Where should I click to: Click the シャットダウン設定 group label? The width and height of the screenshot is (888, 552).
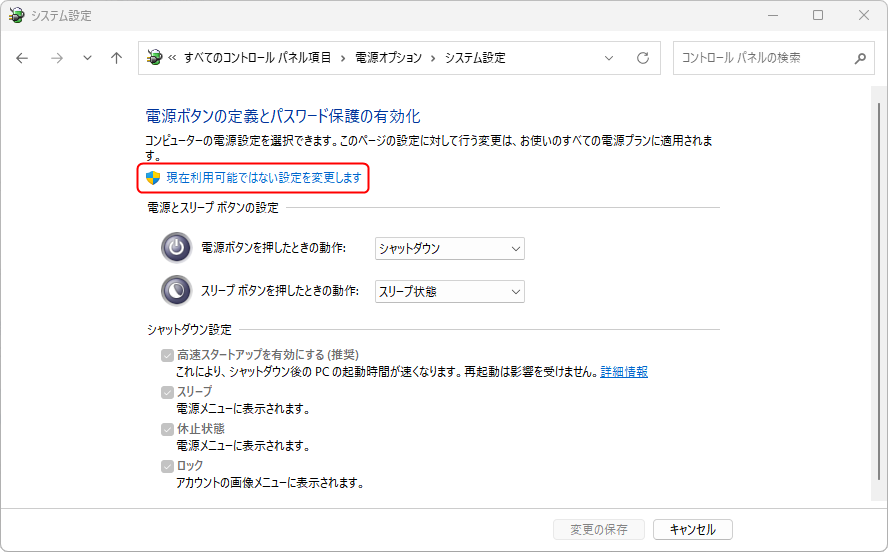[189, 330]
